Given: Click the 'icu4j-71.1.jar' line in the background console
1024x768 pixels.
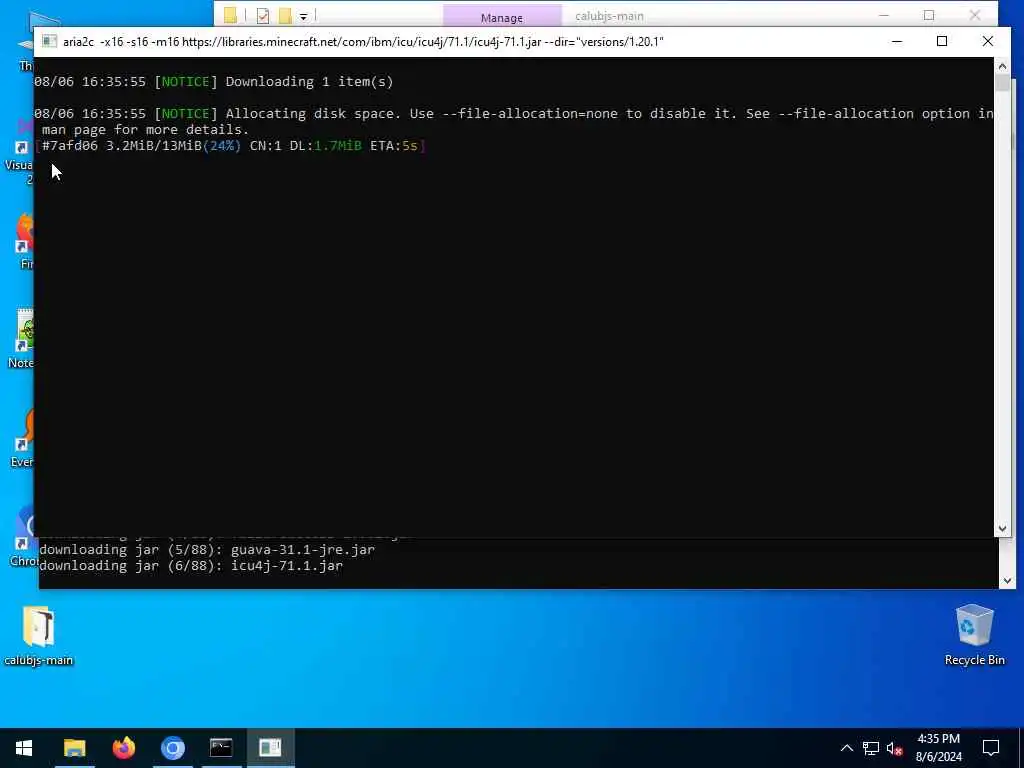Looking at the screenshot, I should [x=191, y=566].
